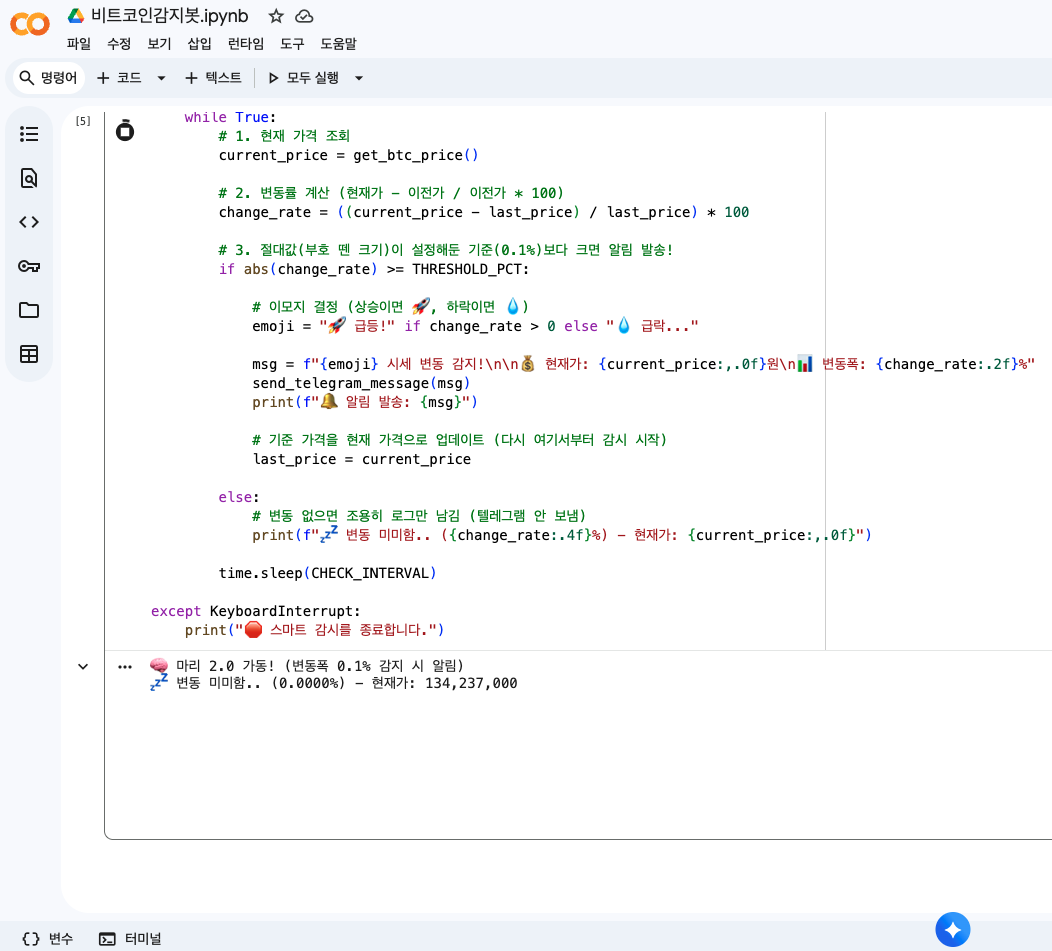Click the code 'send_telegram_message(msg)'
The width and height of the screenshot is (1052, 951).
click(x=361, y=383)
